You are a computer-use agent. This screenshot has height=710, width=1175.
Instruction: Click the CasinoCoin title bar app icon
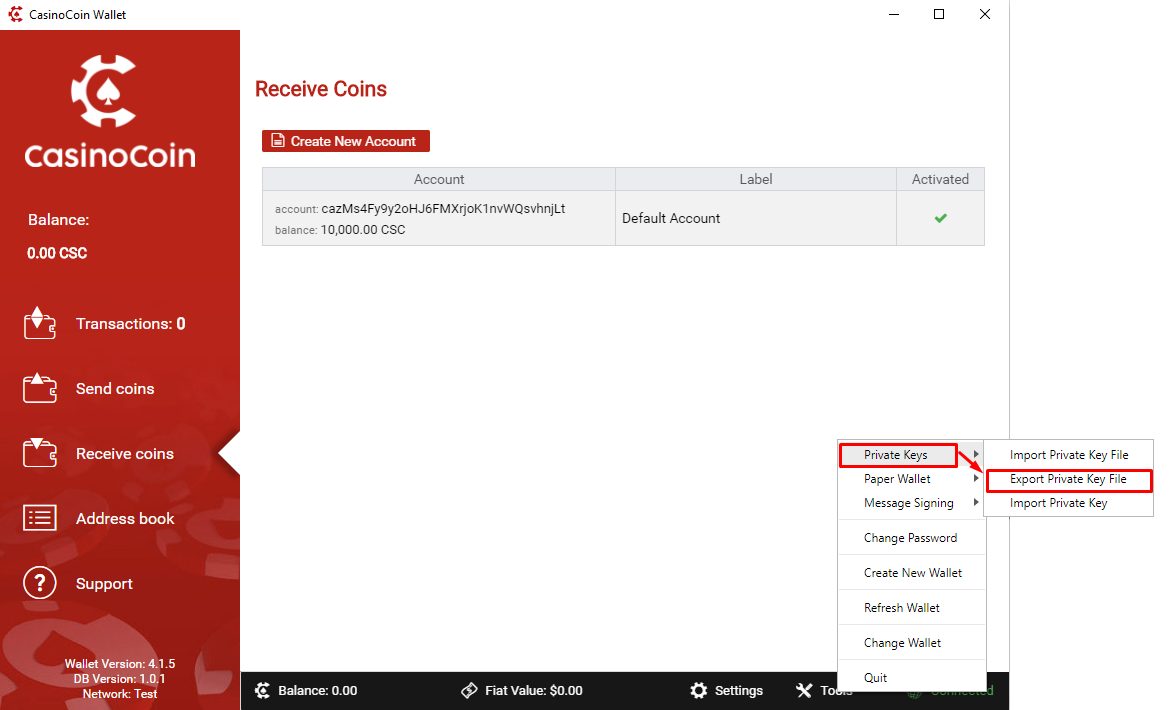(x=15, y=14)
